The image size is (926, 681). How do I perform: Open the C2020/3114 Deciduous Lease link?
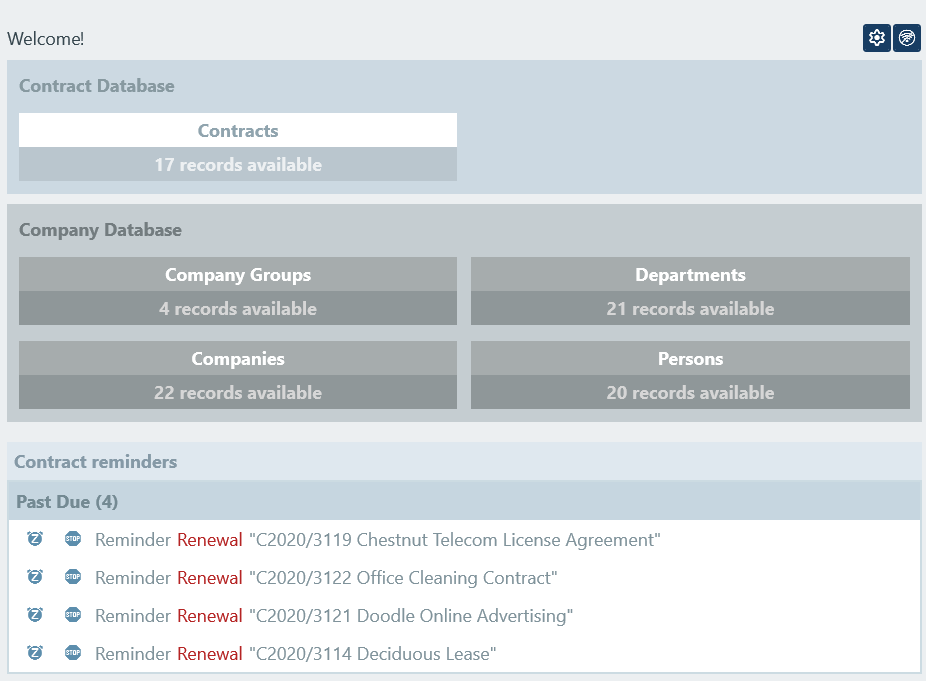click(x=373, y=654)
